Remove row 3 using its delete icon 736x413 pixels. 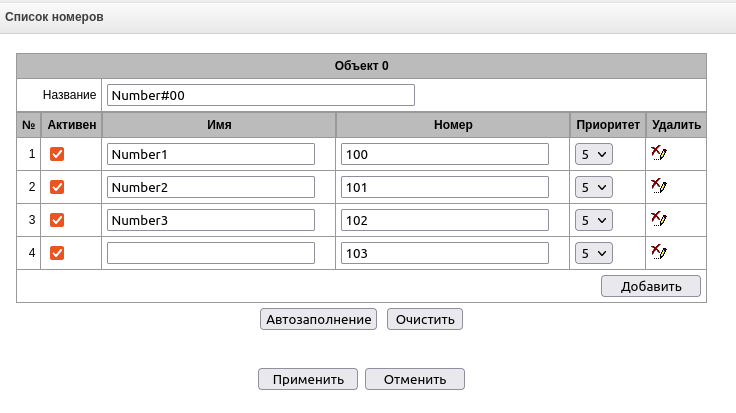pyautogui.click(x=658, y=219)
